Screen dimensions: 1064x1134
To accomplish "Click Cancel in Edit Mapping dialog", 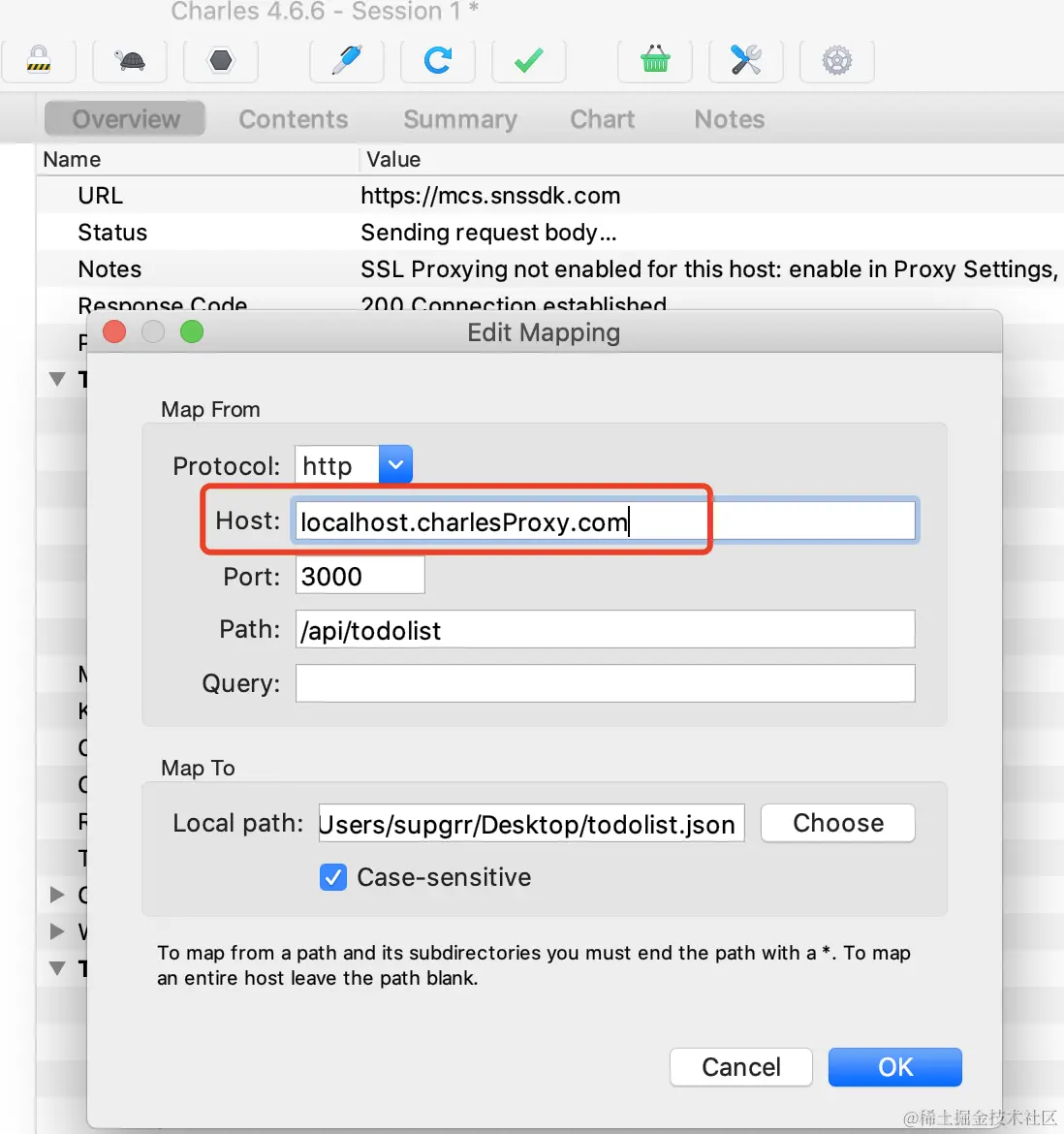I will pyautogui.click(x=741, y=1067).
